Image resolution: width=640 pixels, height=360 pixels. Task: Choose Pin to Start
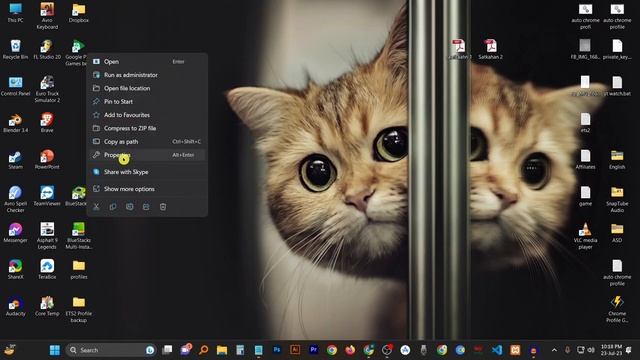click(147, 102)
